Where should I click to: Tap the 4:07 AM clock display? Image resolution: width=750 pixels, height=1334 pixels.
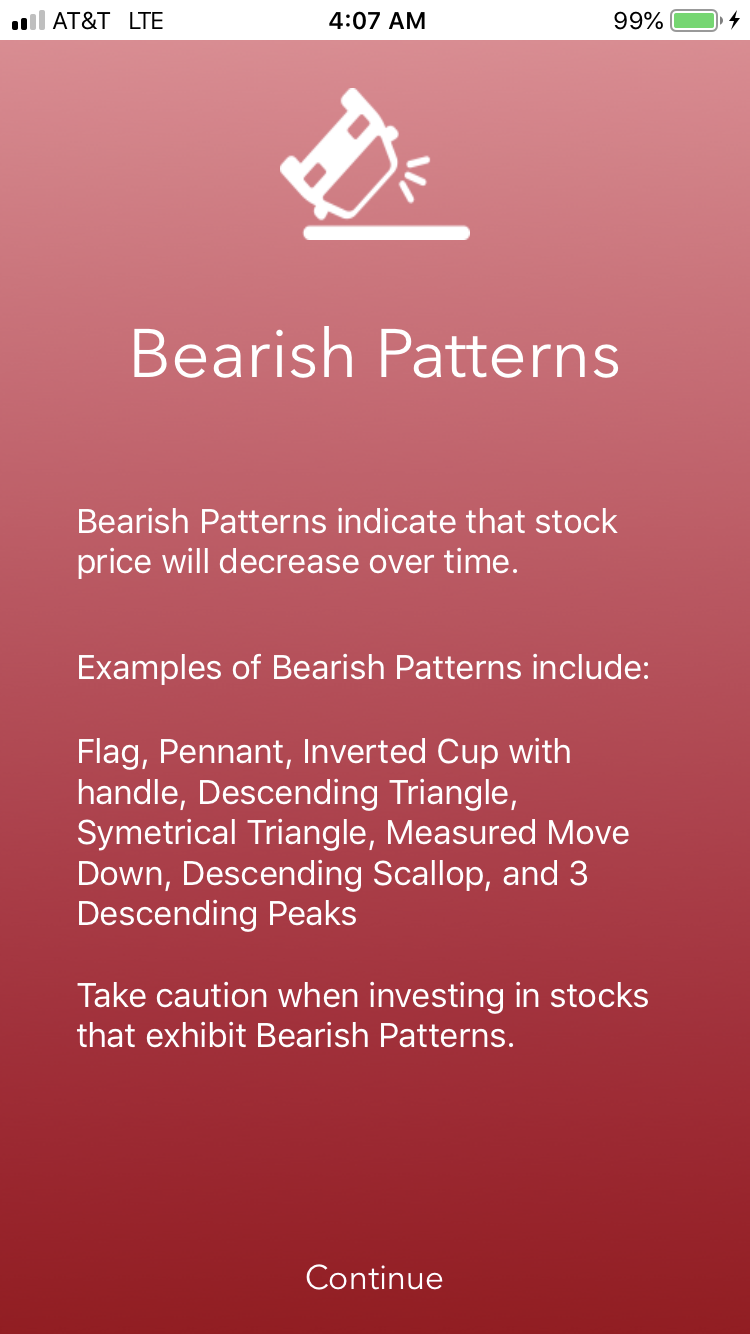pos(376,19)
